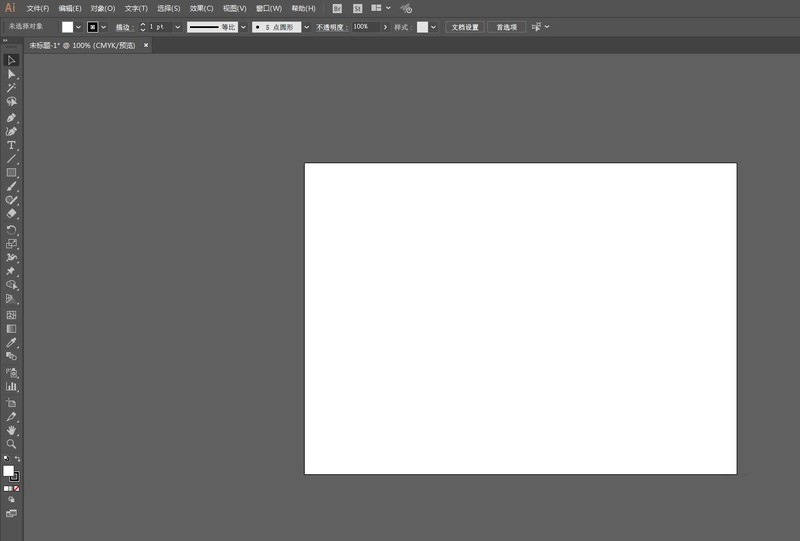This screenshot has width=800, height=541.
Task: Select the Pen tool
Action: pos(11,118)
